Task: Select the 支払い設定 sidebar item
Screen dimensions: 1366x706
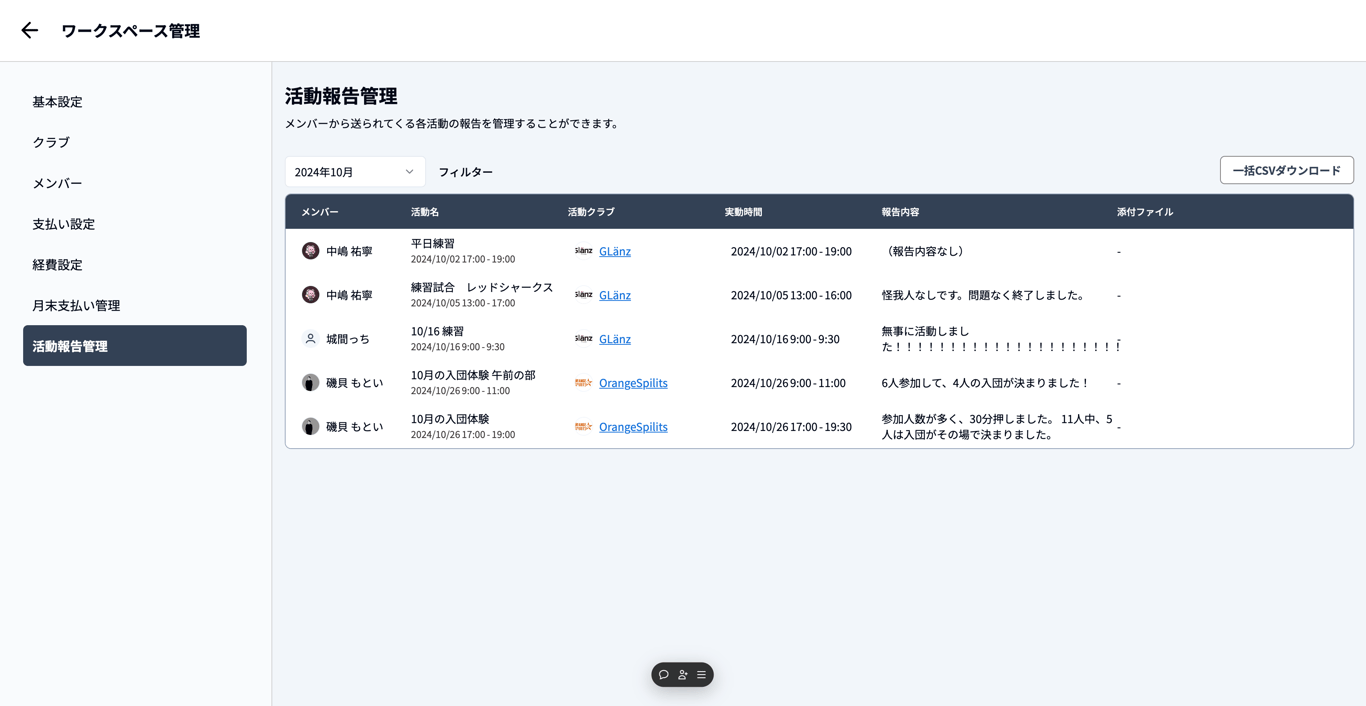Action: (63, 224)
